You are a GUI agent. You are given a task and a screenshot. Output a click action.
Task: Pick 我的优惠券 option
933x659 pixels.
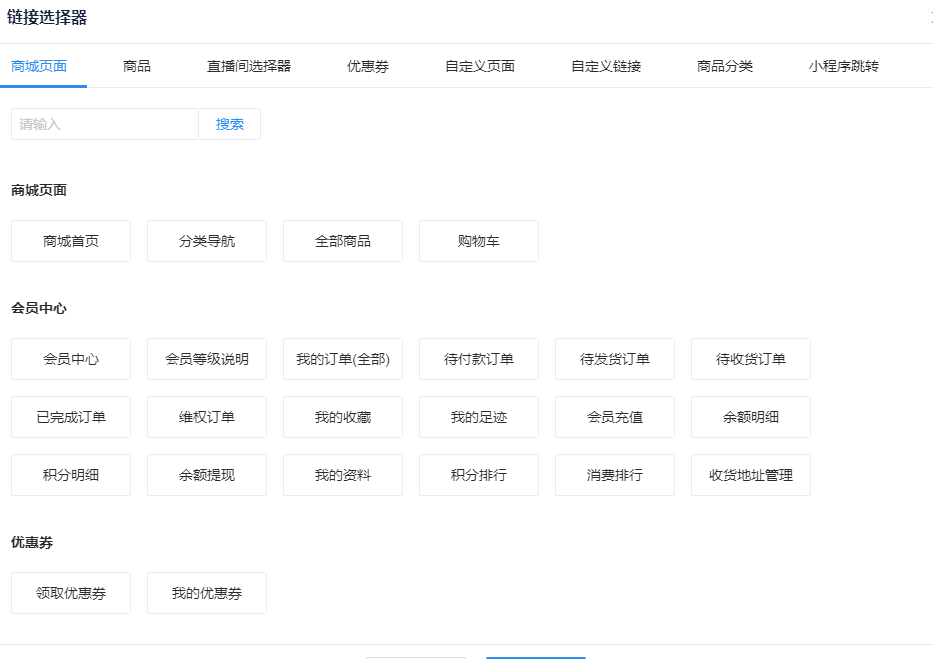pos(207,593)
